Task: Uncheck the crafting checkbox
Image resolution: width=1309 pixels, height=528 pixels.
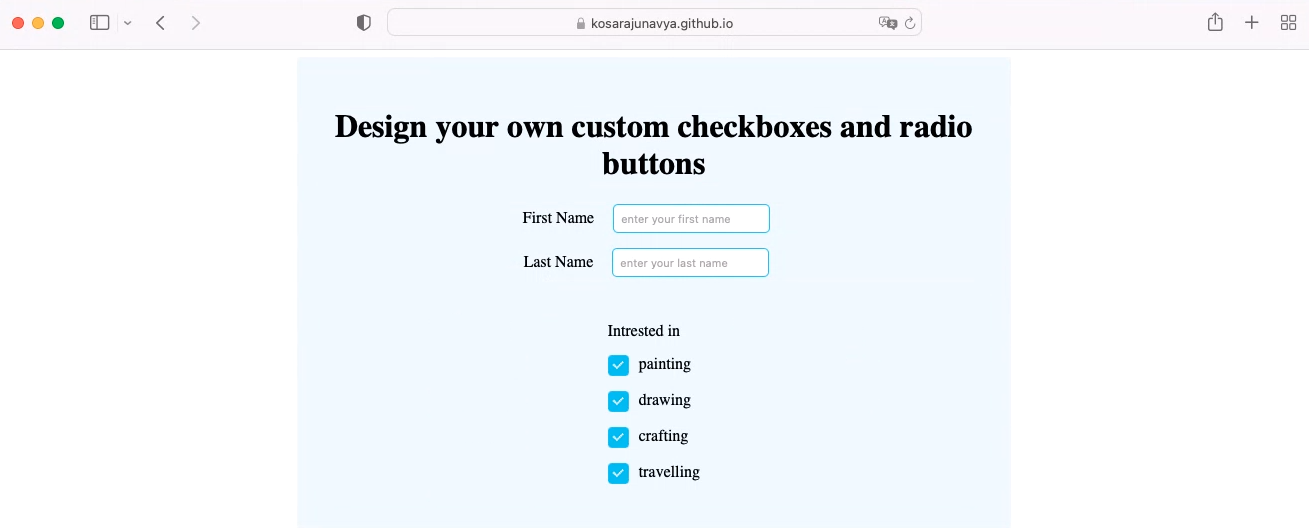Action: (x=618, y=437)
